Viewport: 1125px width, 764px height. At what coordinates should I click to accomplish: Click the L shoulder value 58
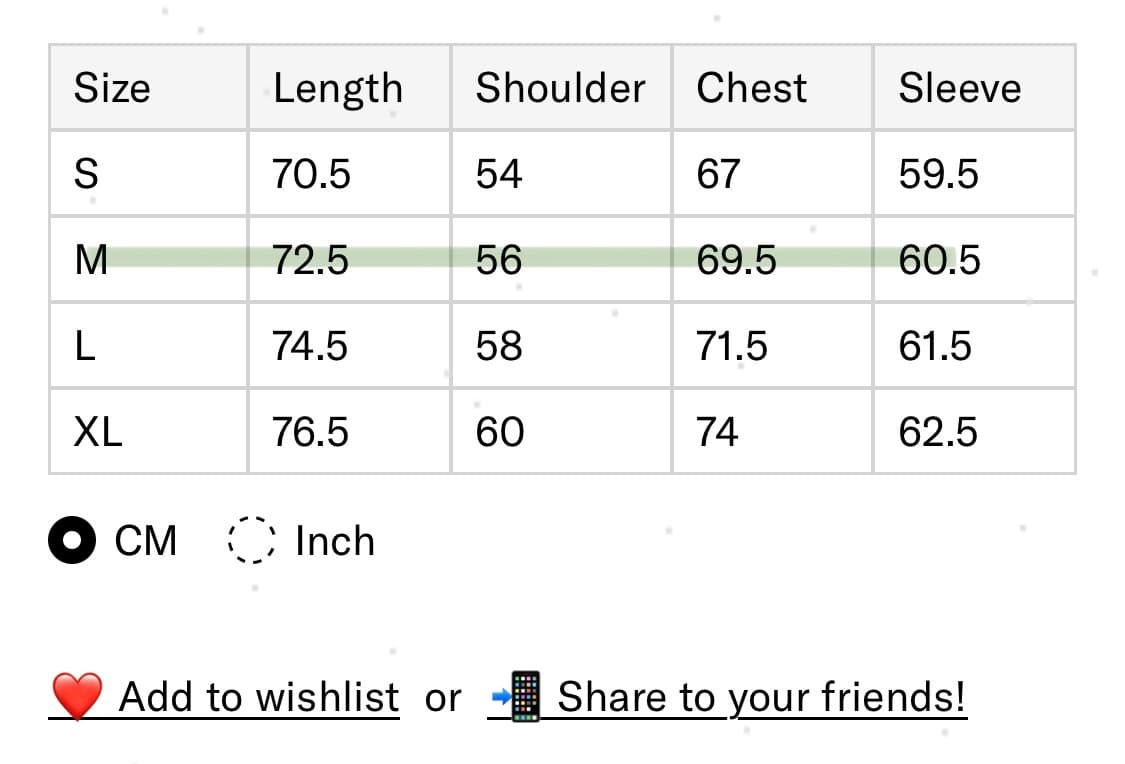499,346
